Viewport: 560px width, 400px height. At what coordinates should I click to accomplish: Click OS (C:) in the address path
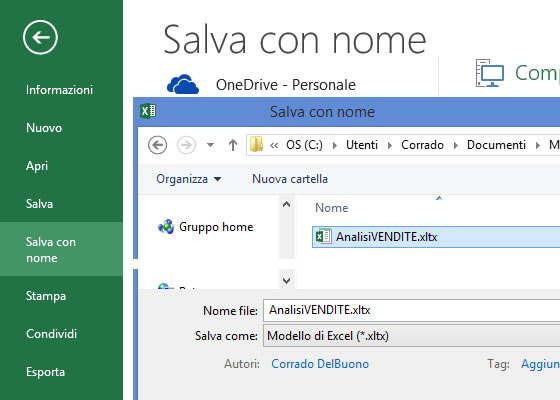coord(304,145)
